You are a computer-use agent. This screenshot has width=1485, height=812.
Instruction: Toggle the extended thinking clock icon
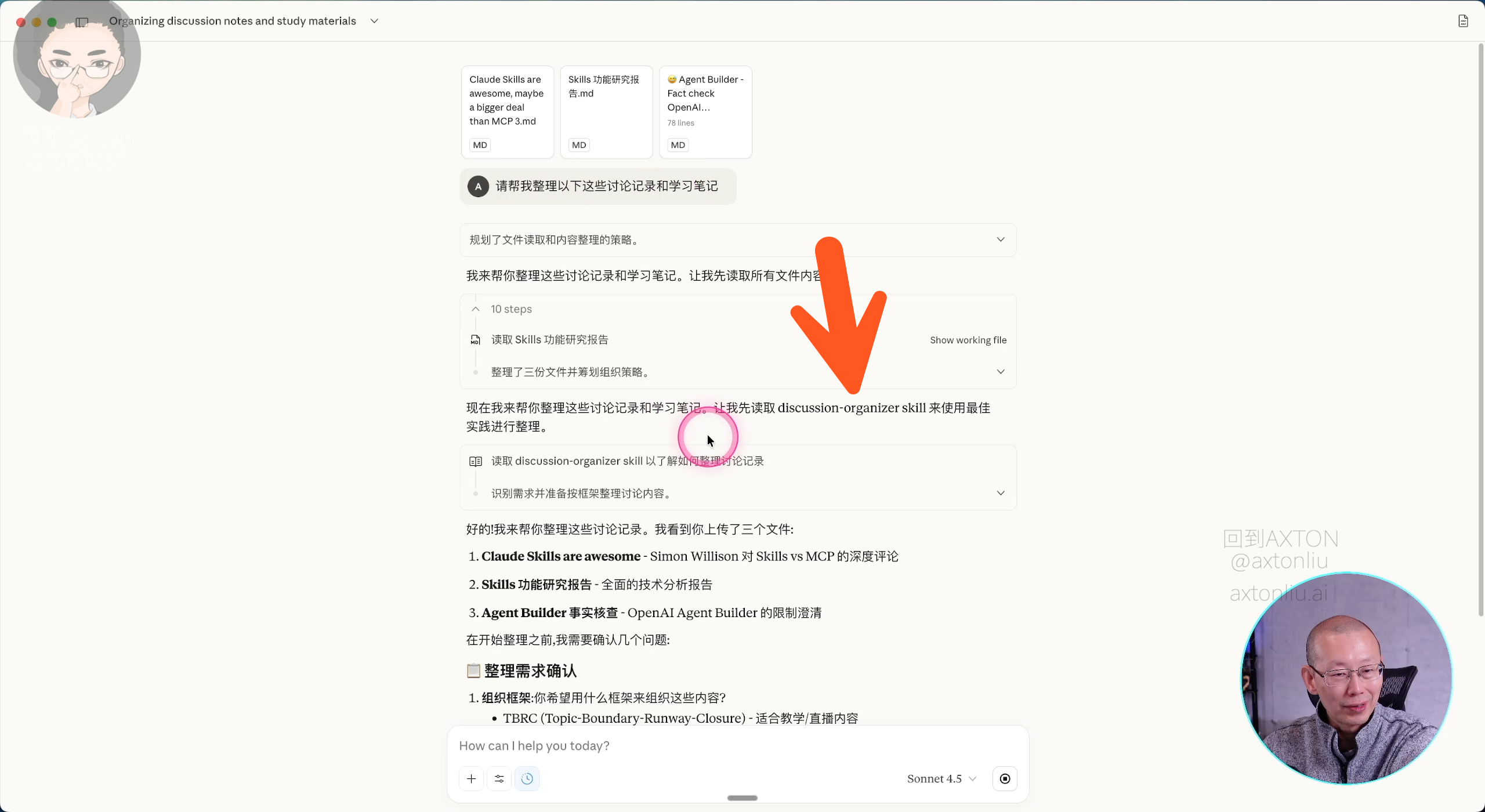point(527,778)
